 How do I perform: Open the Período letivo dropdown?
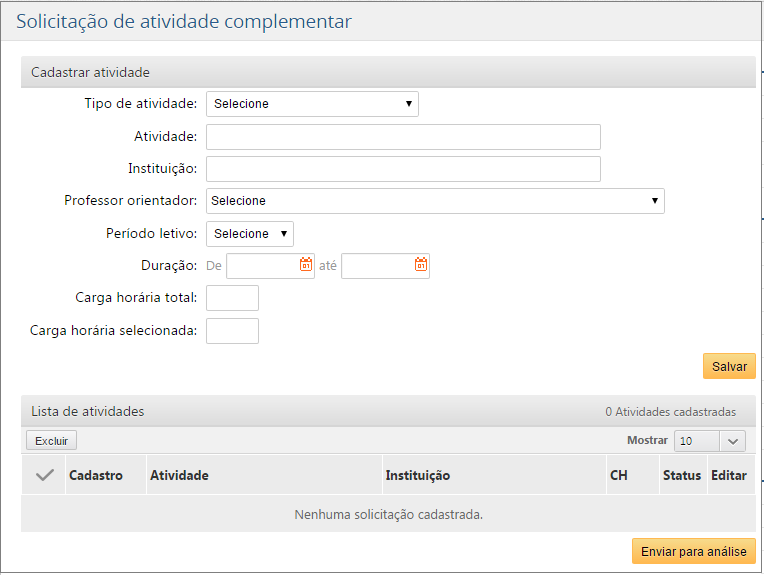click(250, 234)
